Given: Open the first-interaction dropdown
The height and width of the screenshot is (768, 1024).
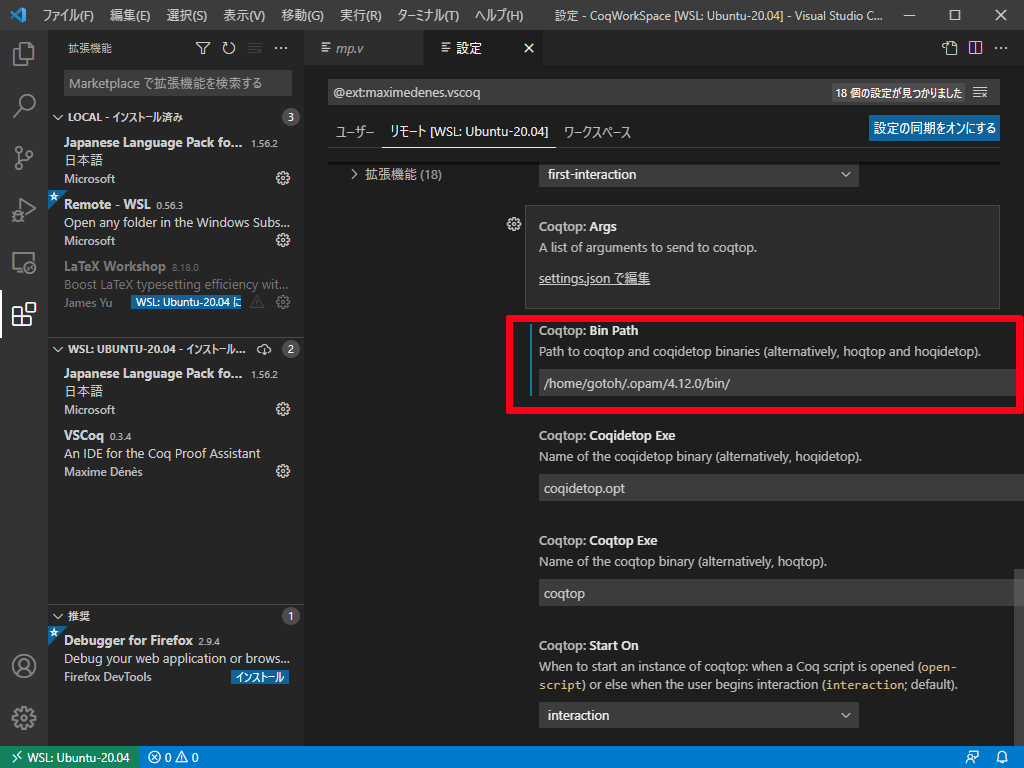Looking at the screenshot, I should pos(698,174).
